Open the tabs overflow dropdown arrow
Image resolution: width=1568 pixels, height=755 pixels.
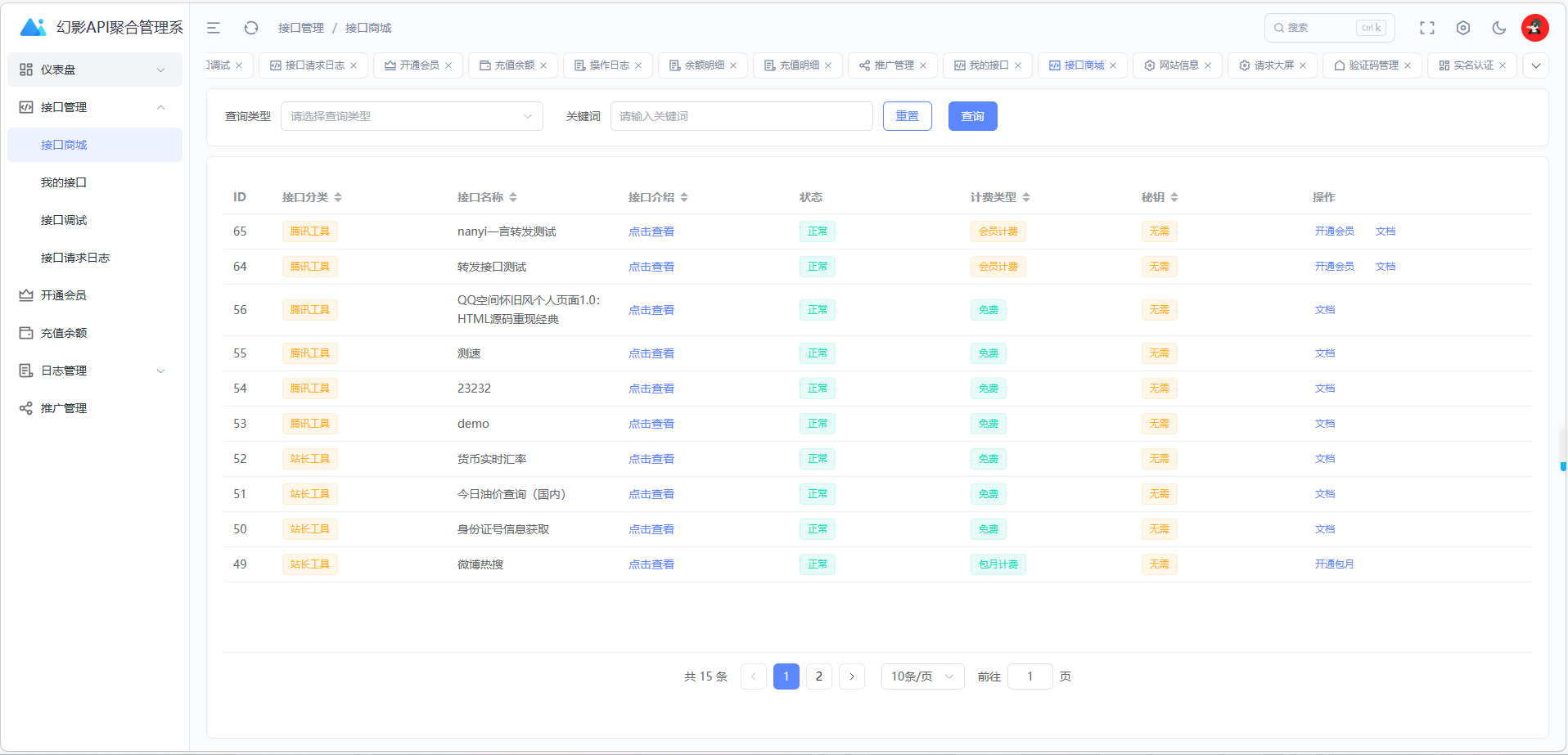1536,65
